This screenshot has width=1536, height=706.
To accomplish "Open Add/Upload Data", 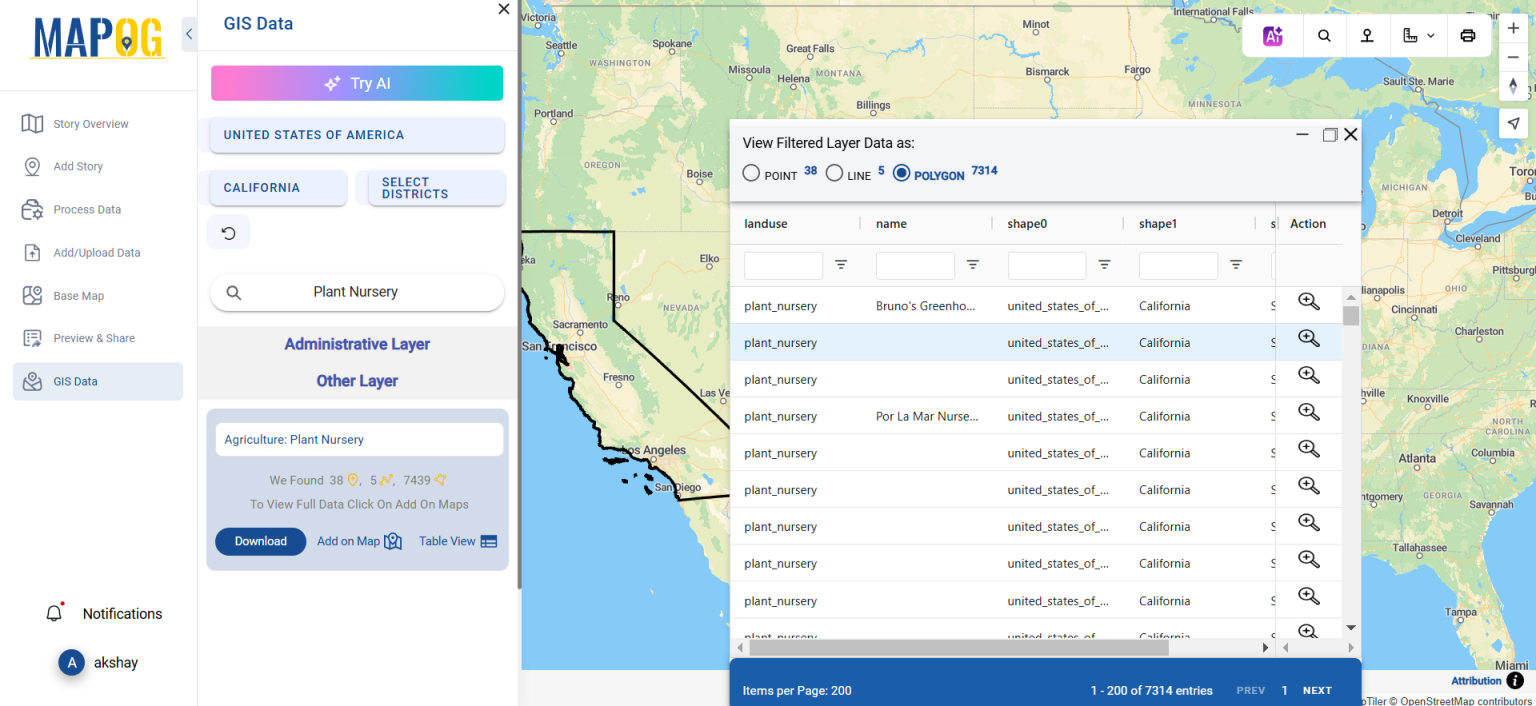I will click(33, 252).
